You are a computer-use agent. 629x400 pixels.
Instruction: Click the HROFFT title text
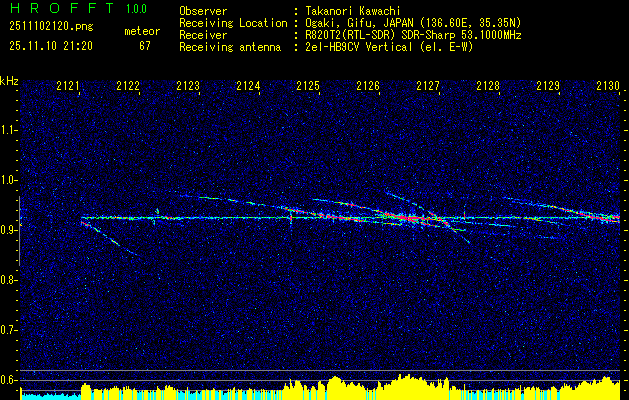[62, 8]
